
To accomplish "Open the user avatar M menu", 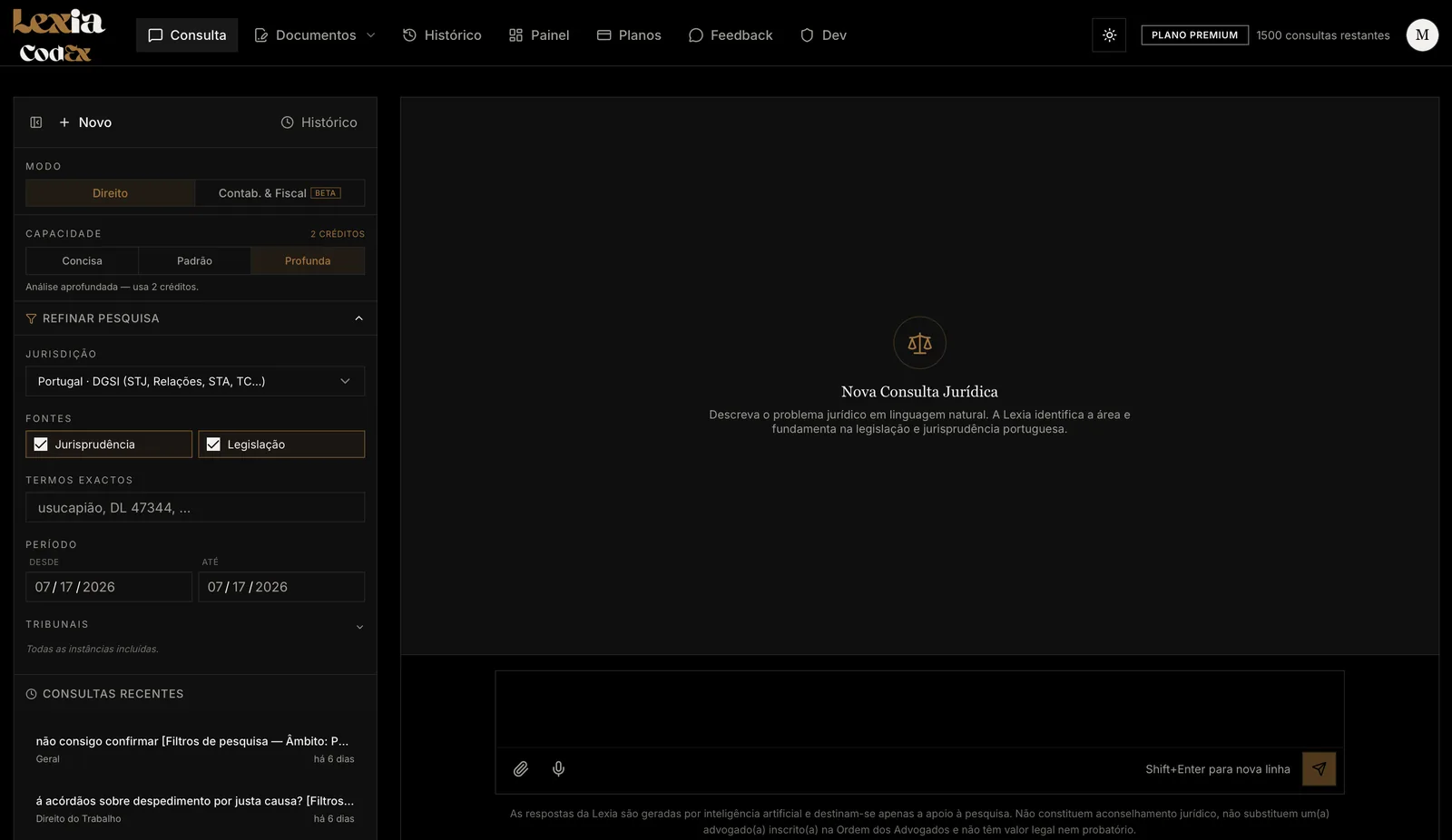I will [x=1422, y=35].
